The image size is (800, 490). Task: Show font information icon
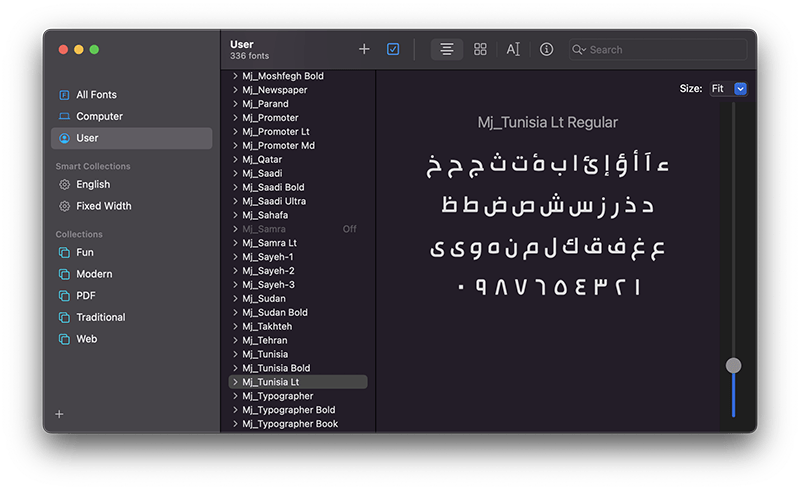546,49
